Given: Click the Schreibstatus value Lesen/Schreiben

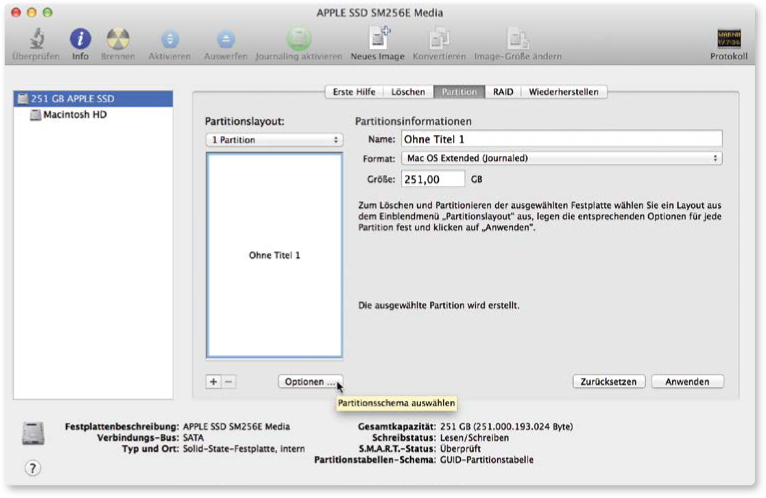Looking at the screenshot, I should tap(474, 438).
